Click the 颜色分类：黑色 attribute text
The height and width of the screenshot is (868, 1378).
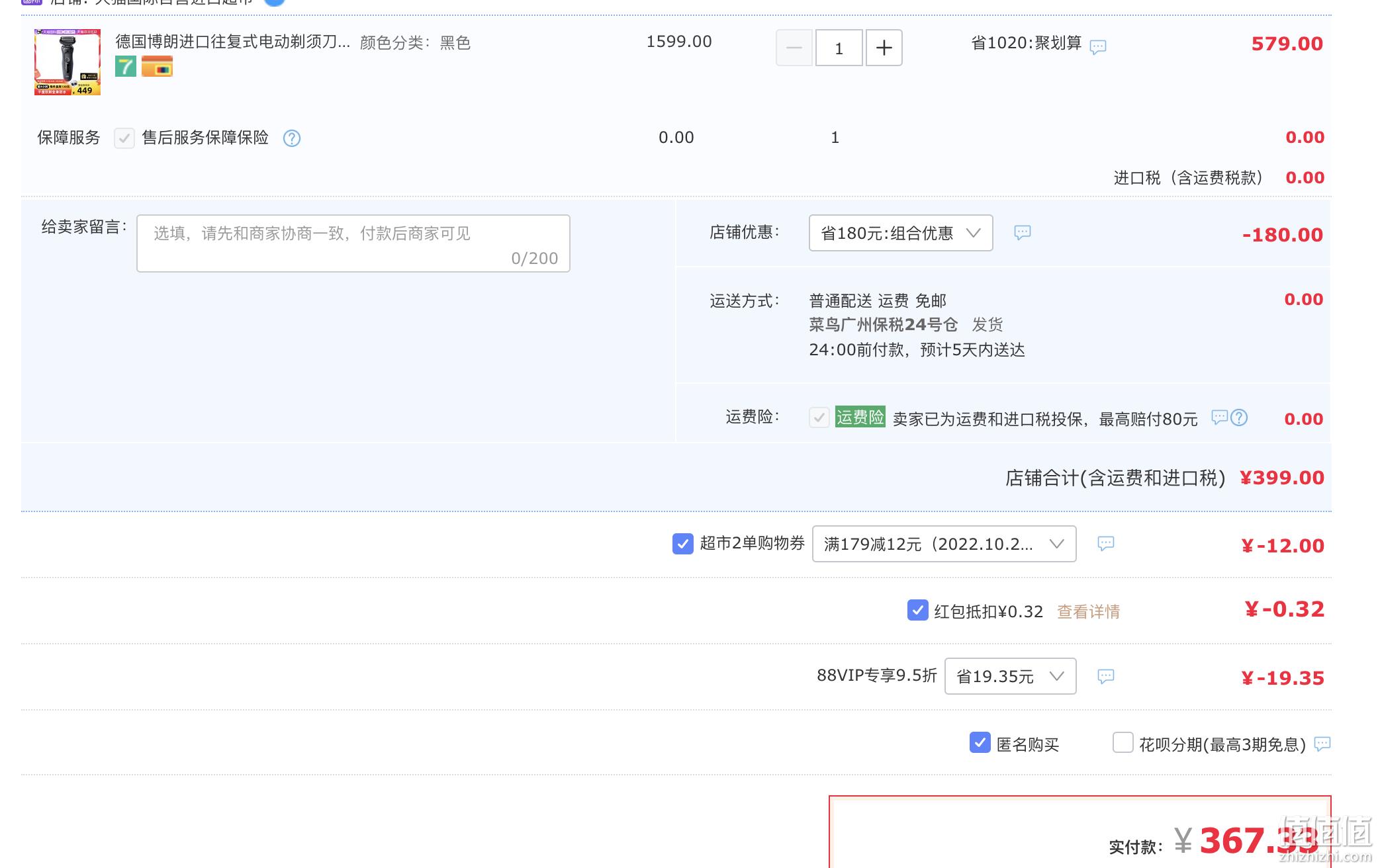(415, 43)
